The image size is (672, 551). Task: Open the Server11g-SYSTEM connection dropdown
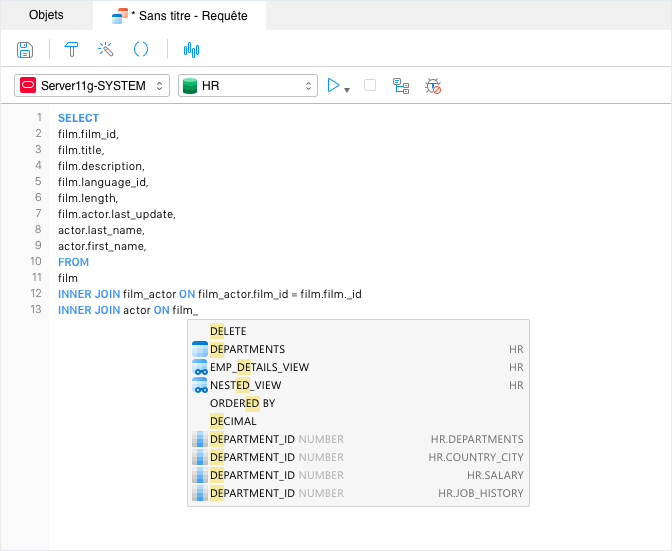[92, 86]
